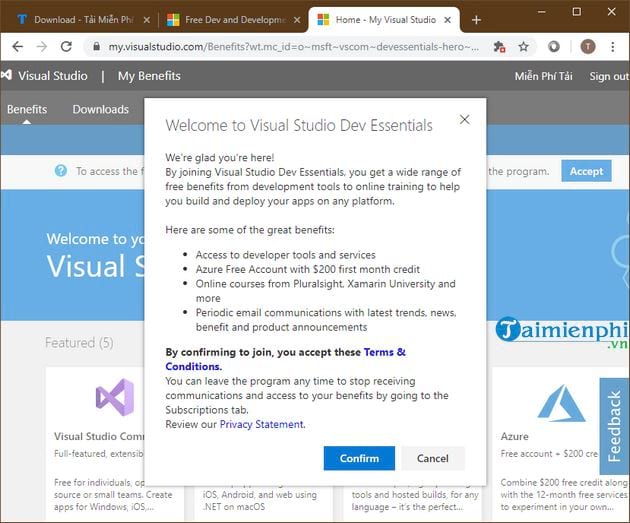The image size is (630, 523).
Task: Open the Terms & Conditions link
Action: point(285,359)
